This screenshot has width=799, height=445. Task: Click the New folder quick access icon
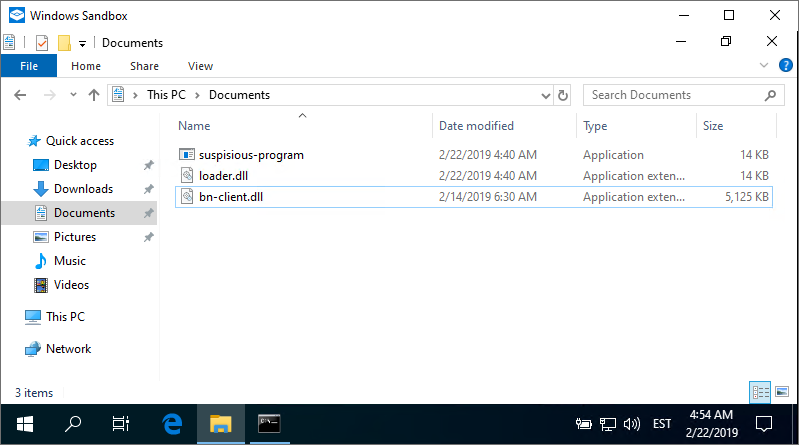click(x=64, y=43)
